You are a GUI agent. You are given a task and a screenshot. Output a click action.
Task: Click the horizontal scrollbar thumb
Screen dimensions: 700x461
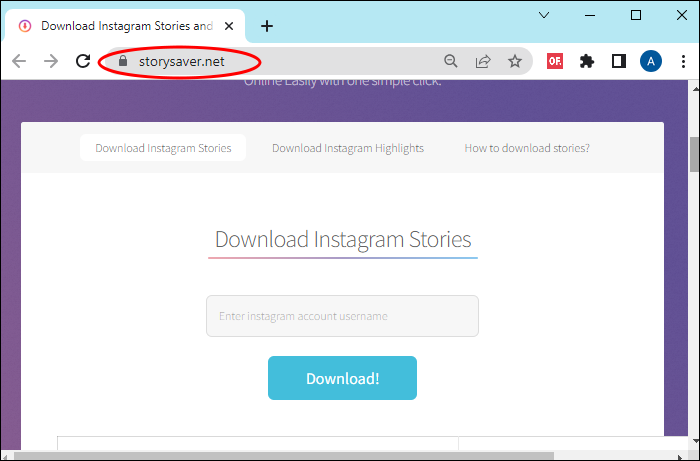tap(284, 457)
